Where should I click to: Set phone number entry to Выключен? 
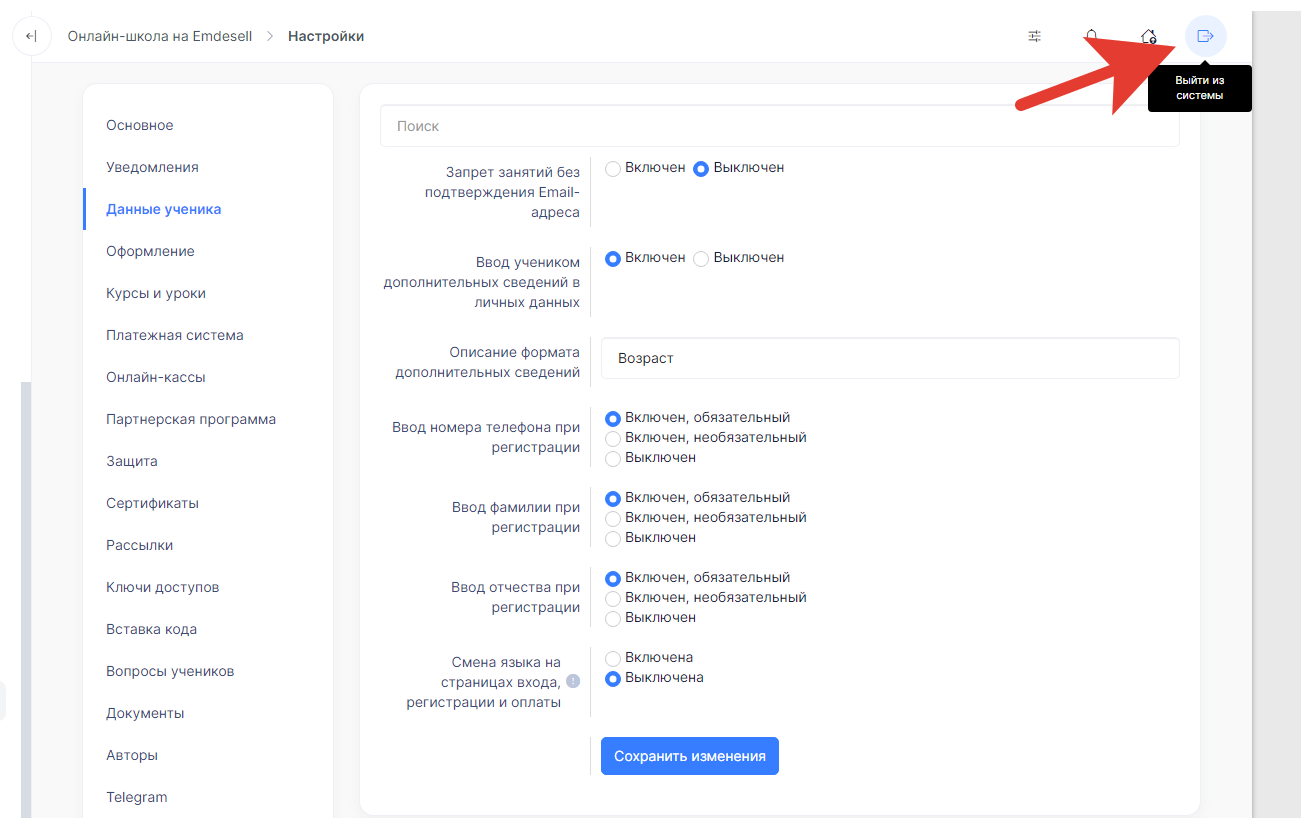613,459
